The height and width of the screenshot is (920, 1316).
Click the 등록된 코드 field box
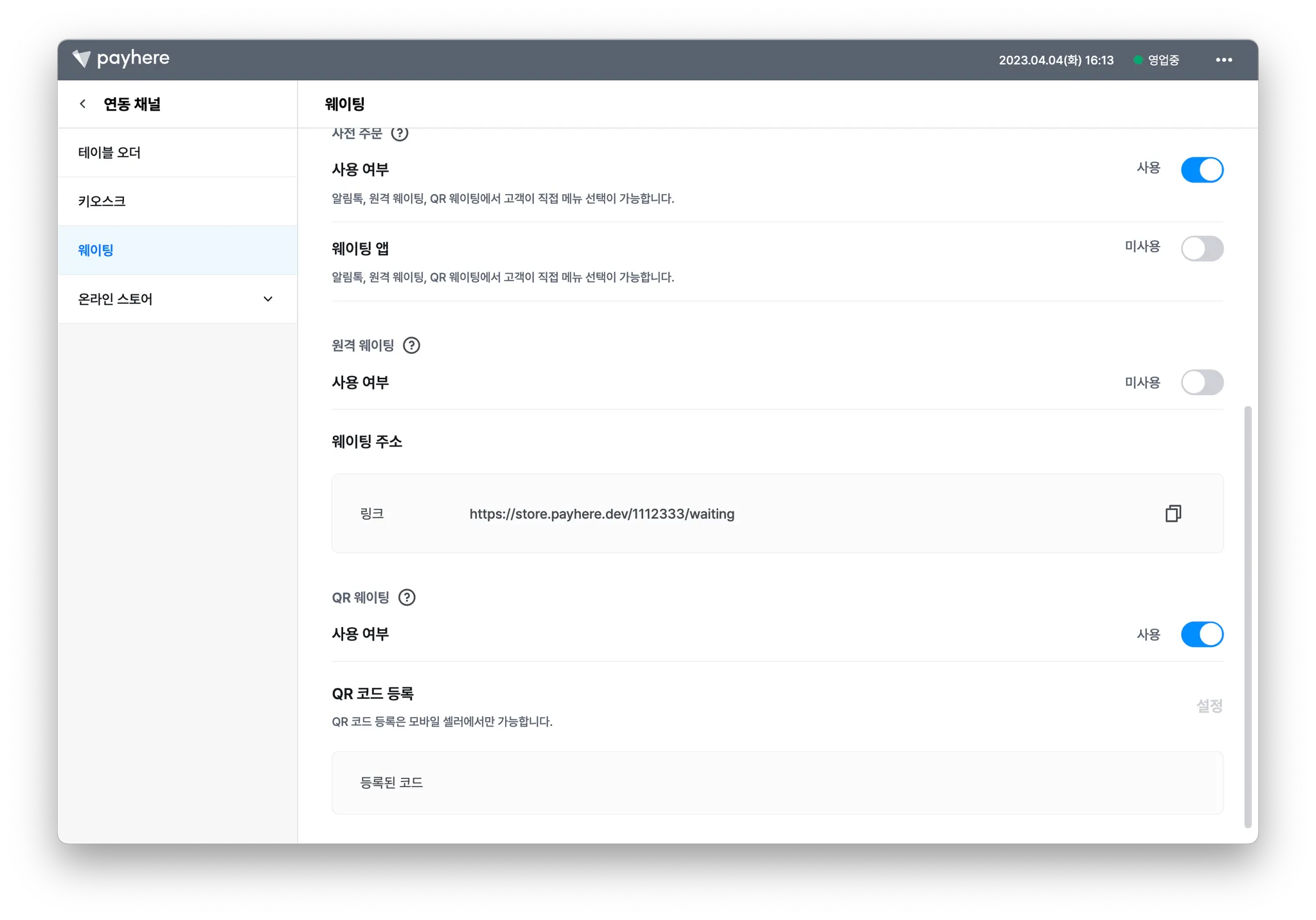(x=777, y=783)
